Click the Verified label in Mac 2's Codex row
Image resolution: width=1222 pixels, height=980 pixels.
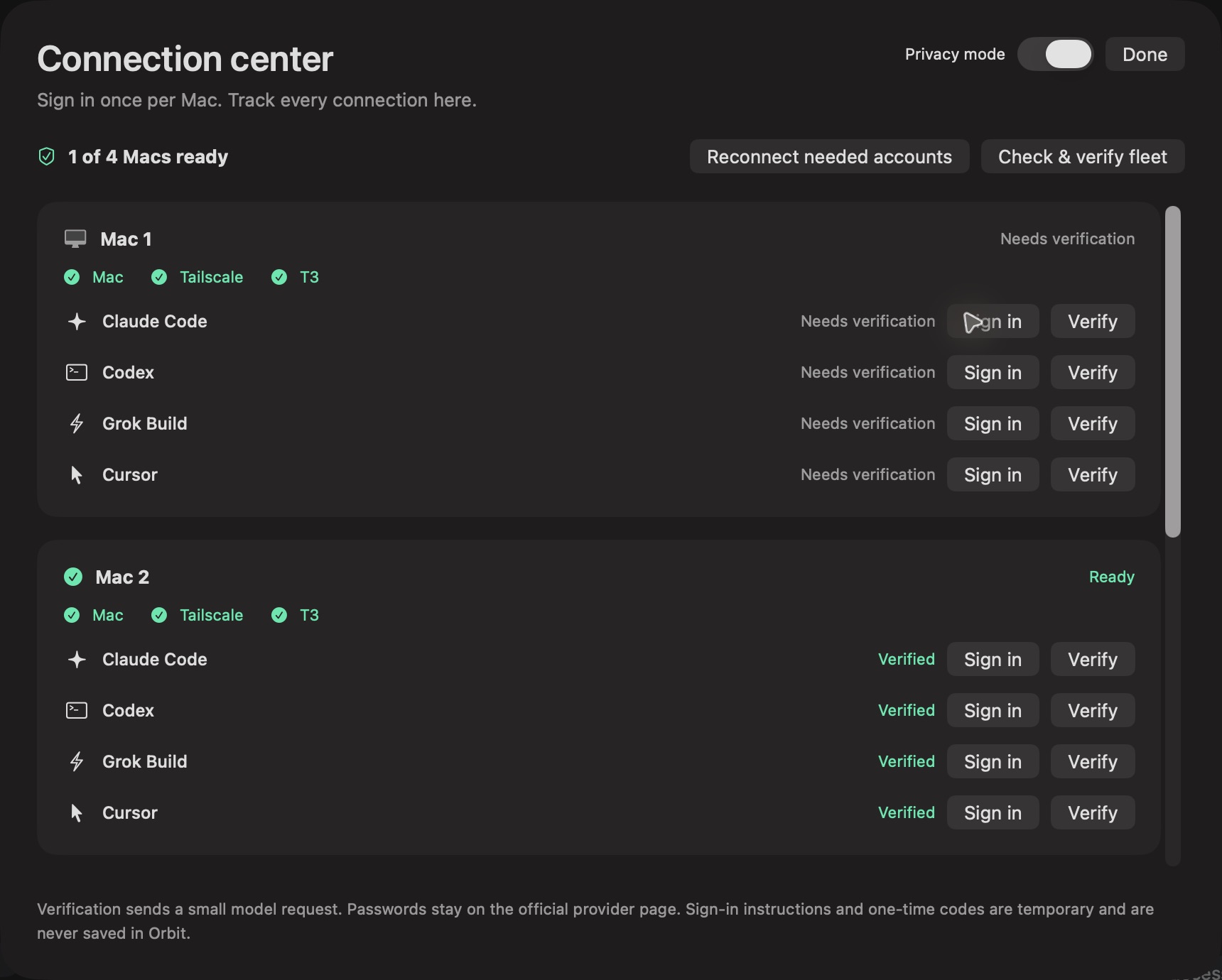907,710
